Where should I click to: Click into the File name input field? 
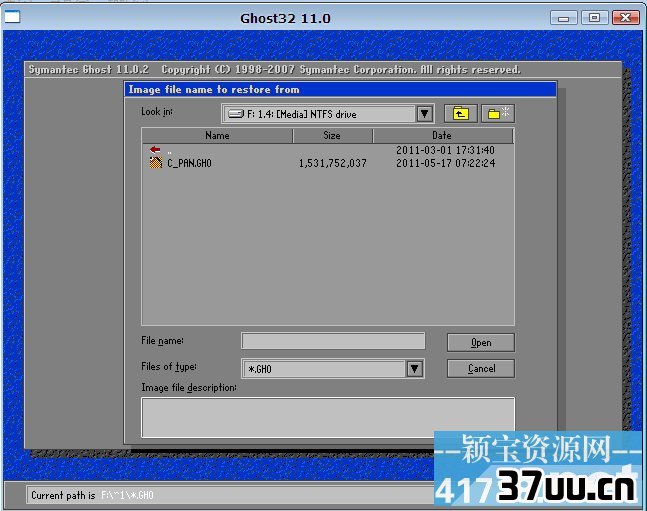(x=333, y=341)
